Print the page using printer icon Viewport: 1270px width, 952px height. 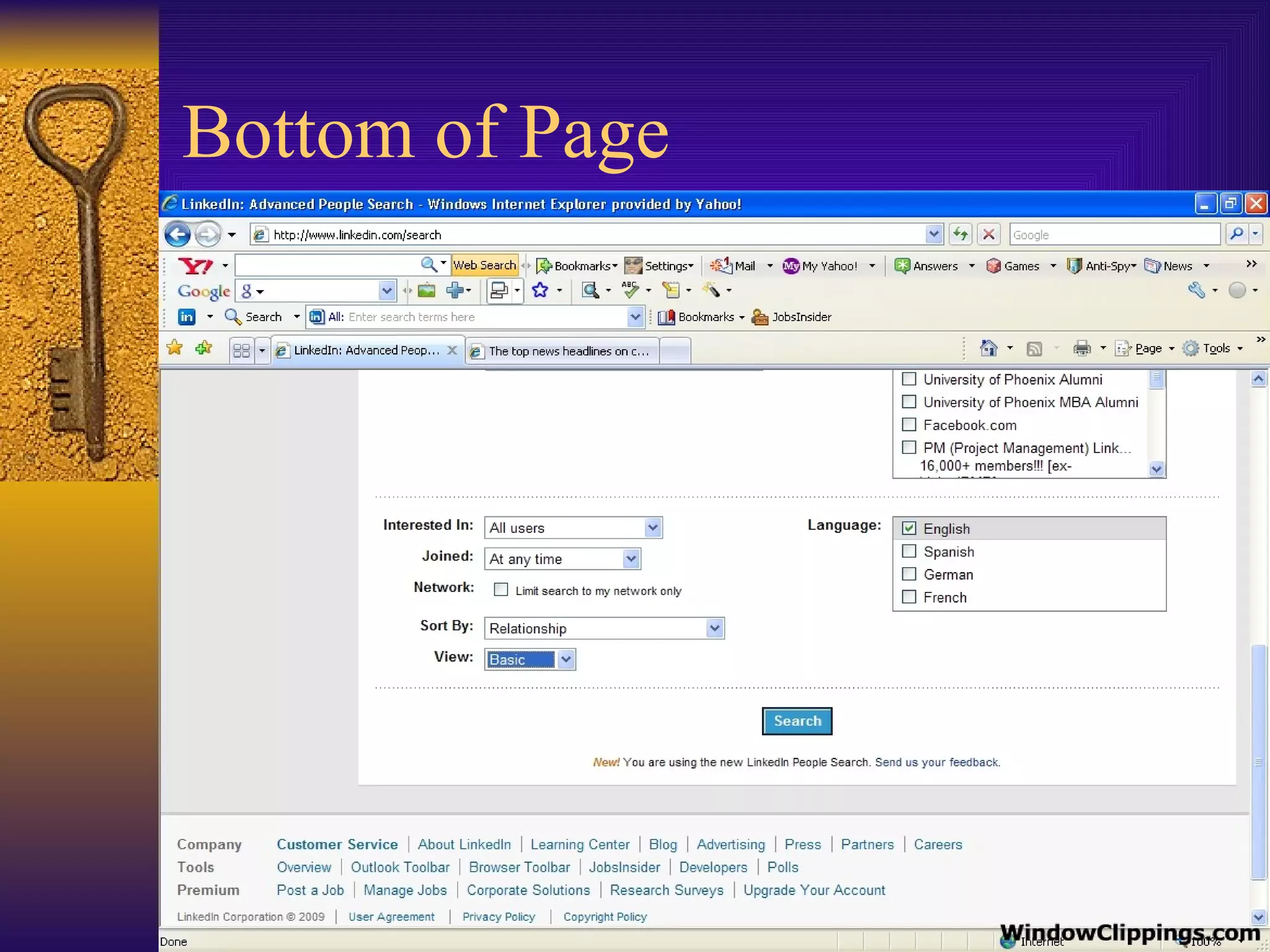click(1082, 348)
